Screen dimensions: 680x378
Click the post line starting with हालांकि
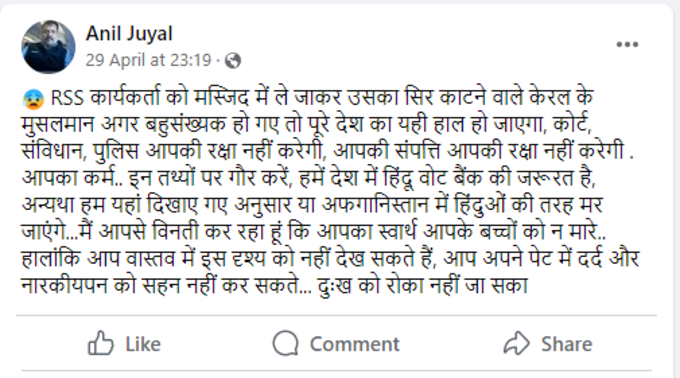click(x=330, y=258)
